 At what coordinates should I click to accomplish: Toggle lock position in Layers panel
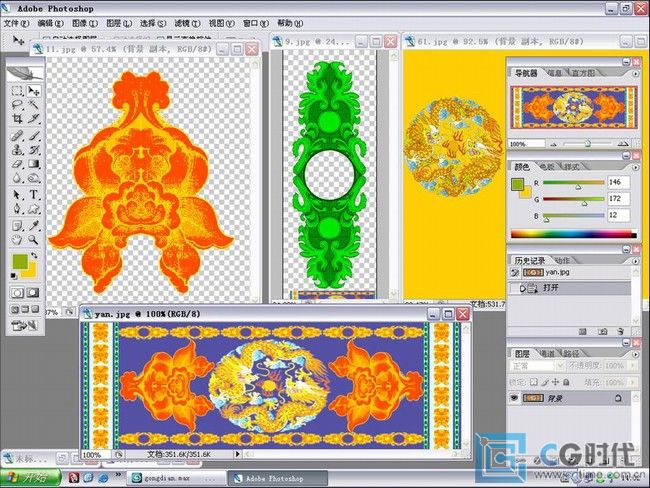555,382
